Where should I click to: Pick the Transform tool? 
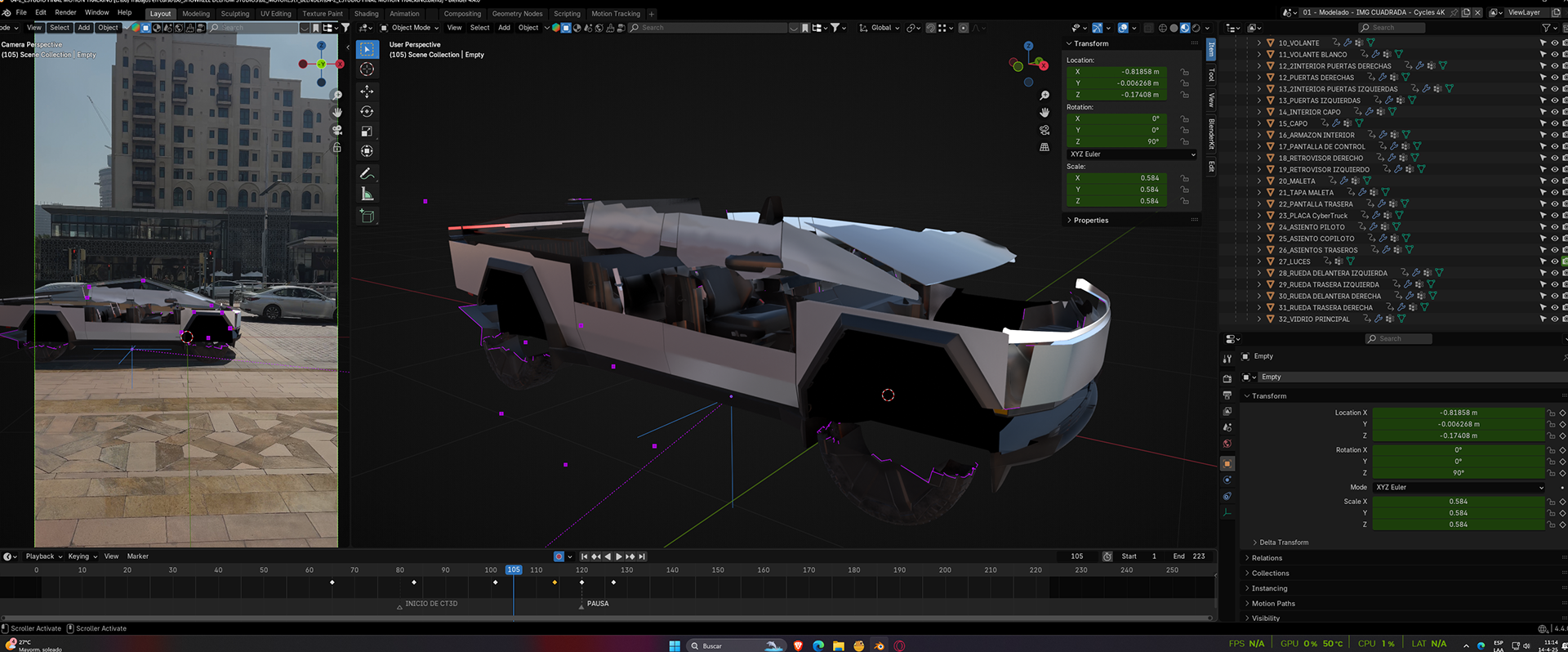coord(367,150)
